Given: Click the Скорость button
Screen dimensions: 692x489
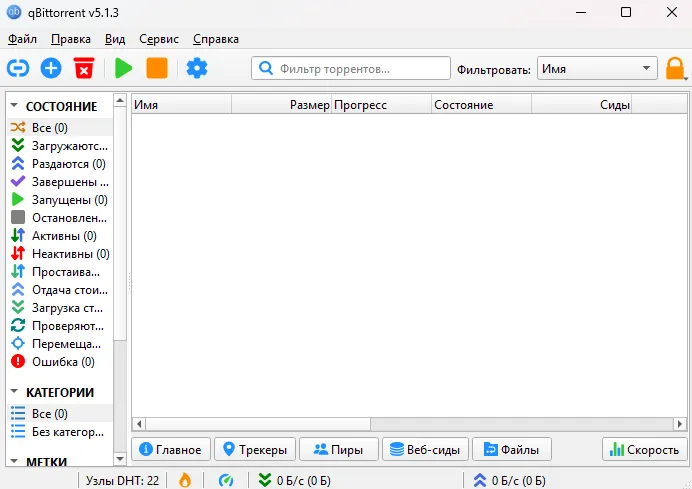Looking at the screenshot, I should point(644,449).
